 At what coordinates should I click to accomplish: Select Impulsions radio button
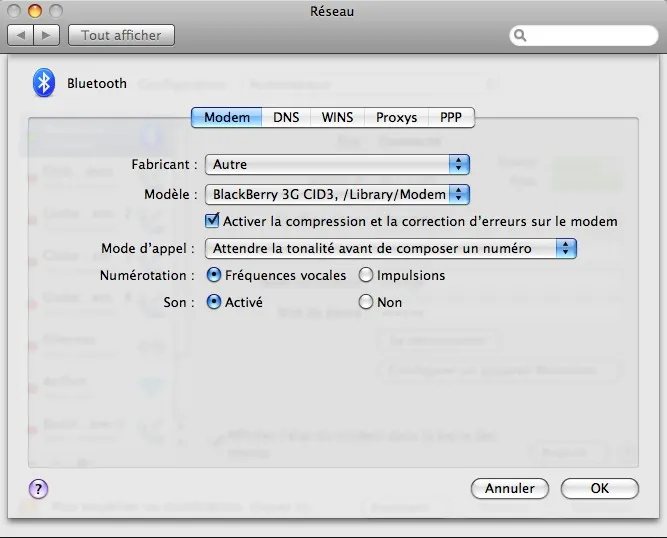tap(365, 275)
